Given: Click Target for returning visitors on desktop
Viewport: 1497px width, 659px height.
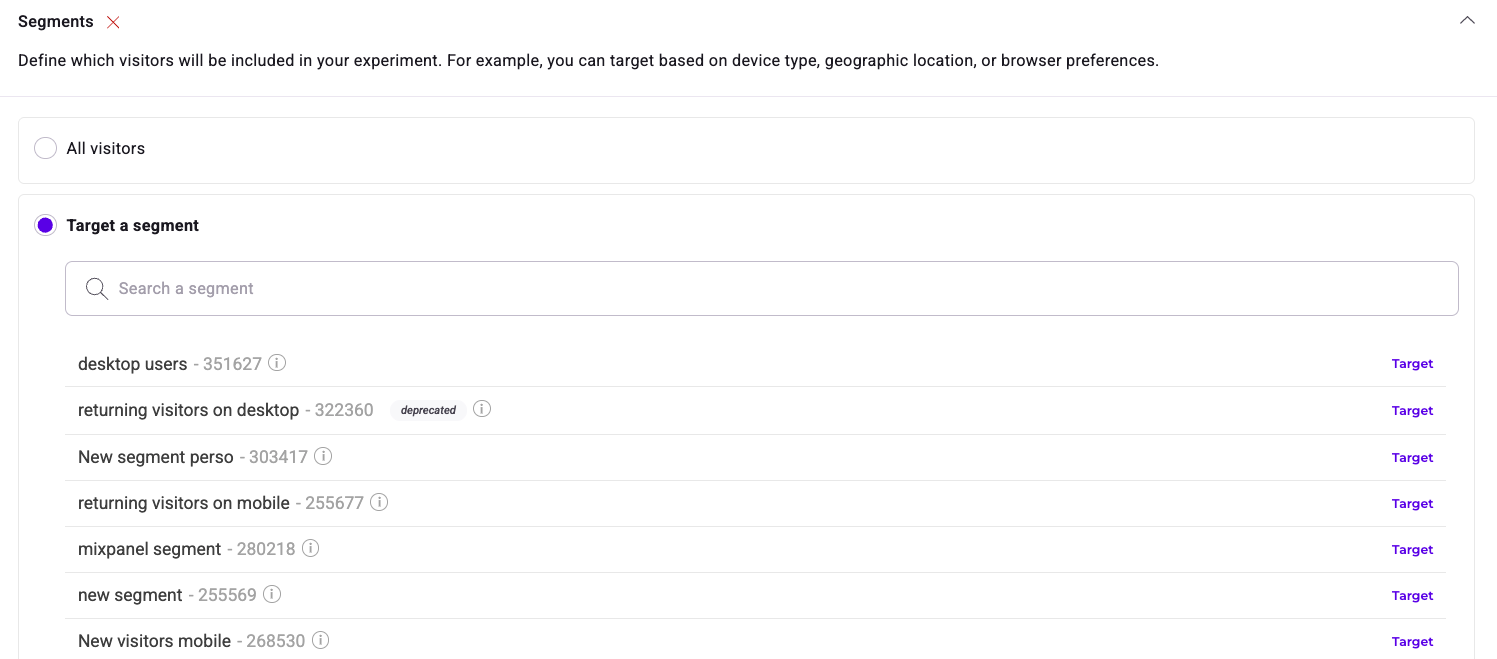Looking at the screenshot, I should point(1412,411).
